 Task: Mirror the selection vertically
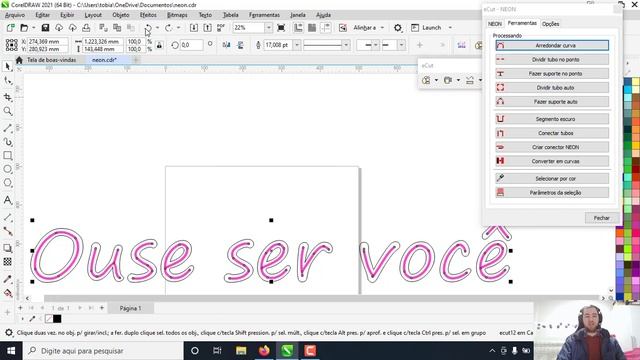[x=240, y=45]
